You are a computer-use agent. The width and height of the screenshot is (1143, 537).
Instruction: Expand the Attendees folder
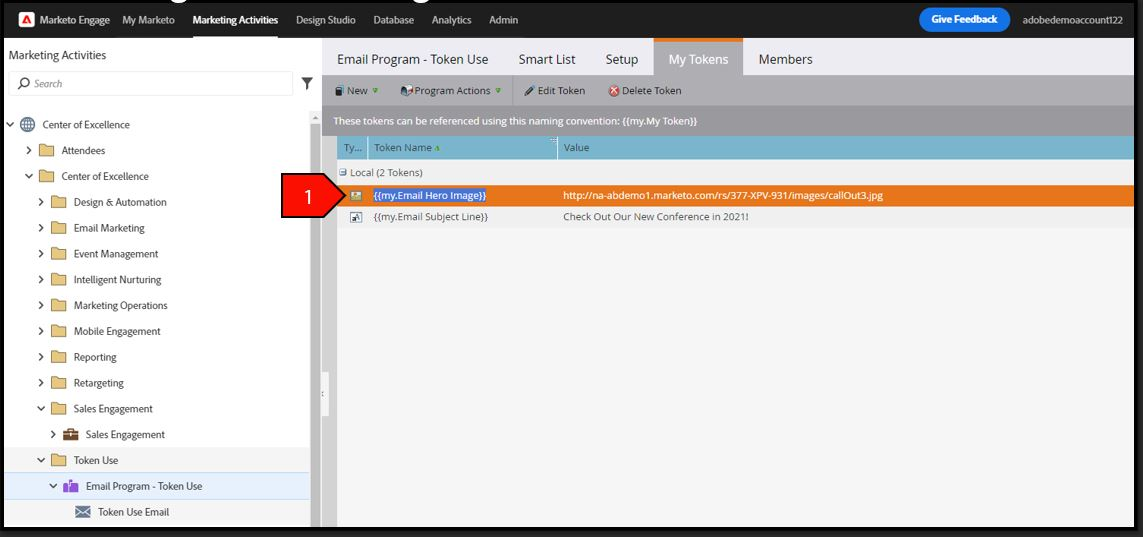tap(28, 151)
